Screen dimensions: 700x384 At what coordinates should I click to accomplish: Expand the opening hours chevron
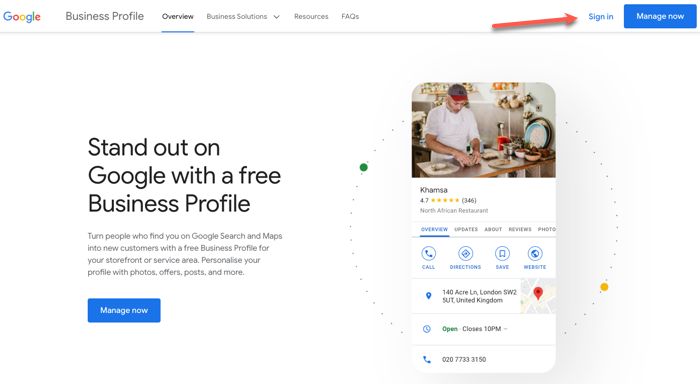pos(505,329)
